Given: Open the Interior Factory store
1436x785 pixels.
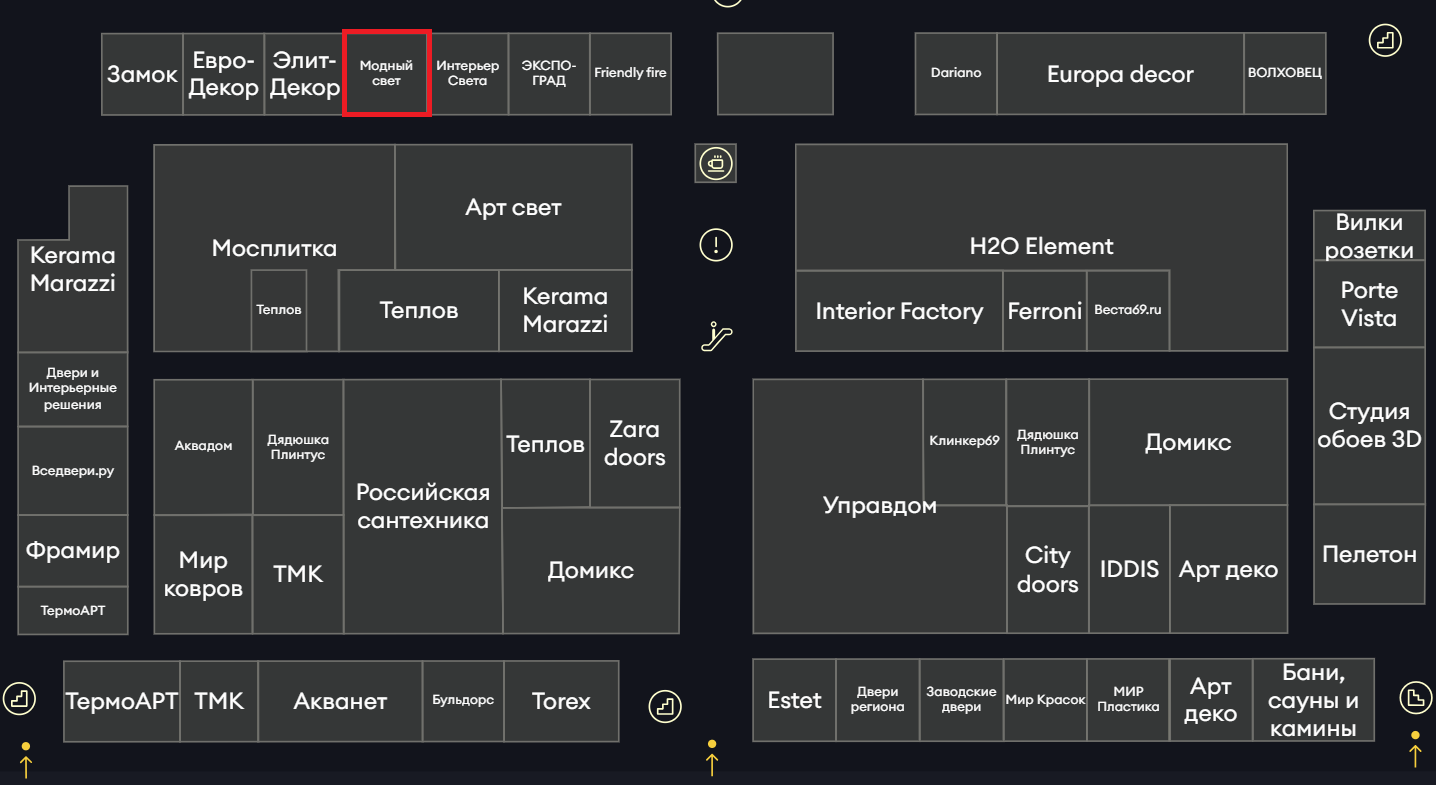Looking at the screenshot, I should [x=899, y=311].
